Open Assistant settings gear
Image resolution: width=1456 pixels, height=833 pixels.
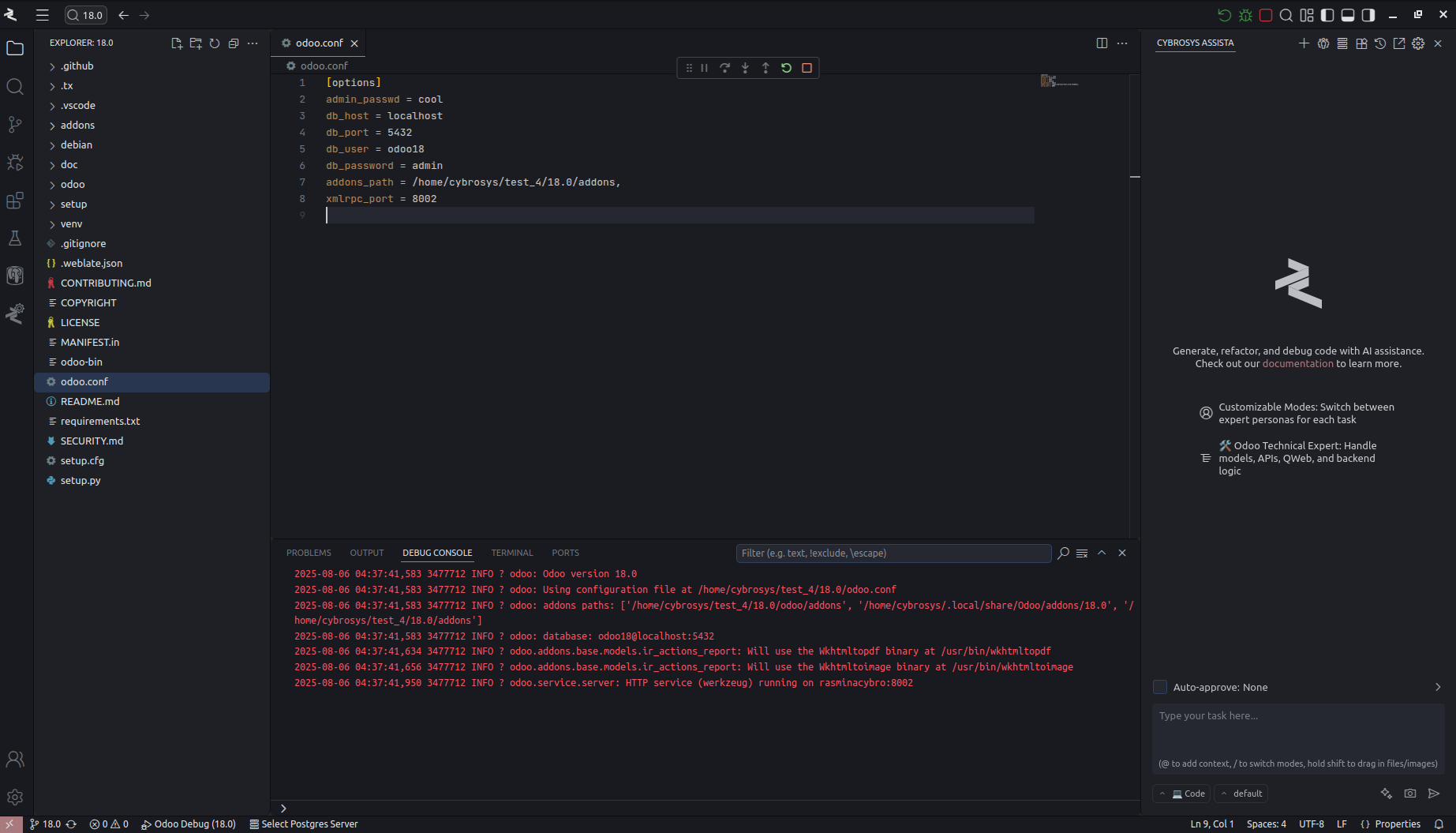point(1418,43)
